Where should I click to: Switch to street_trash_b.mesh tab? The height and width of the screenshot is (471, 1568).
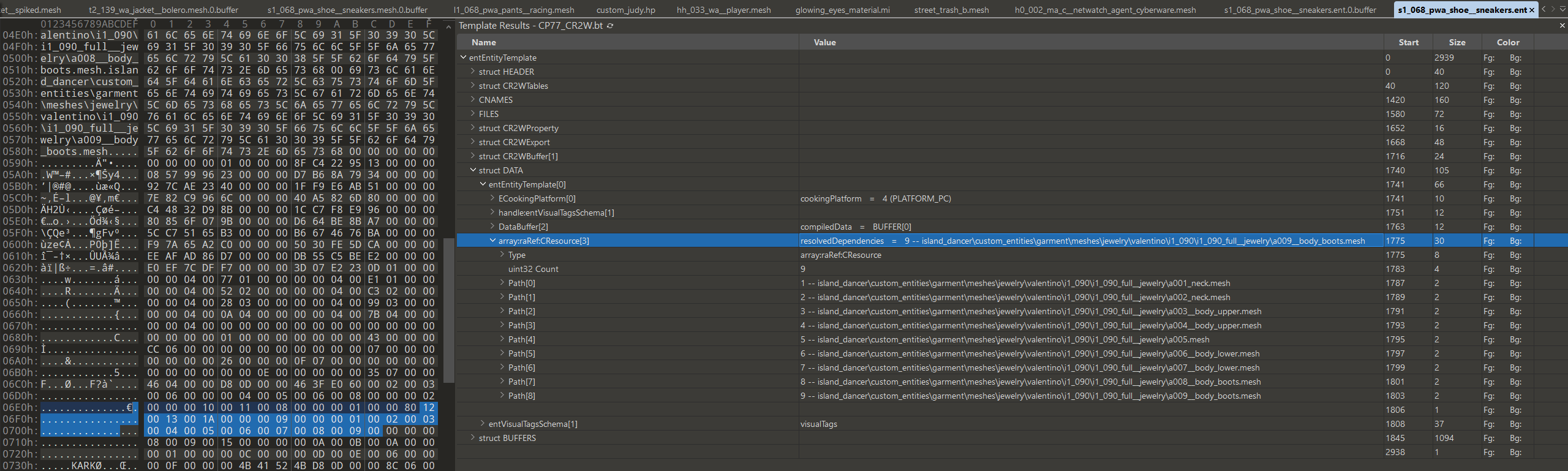(951, 10)
